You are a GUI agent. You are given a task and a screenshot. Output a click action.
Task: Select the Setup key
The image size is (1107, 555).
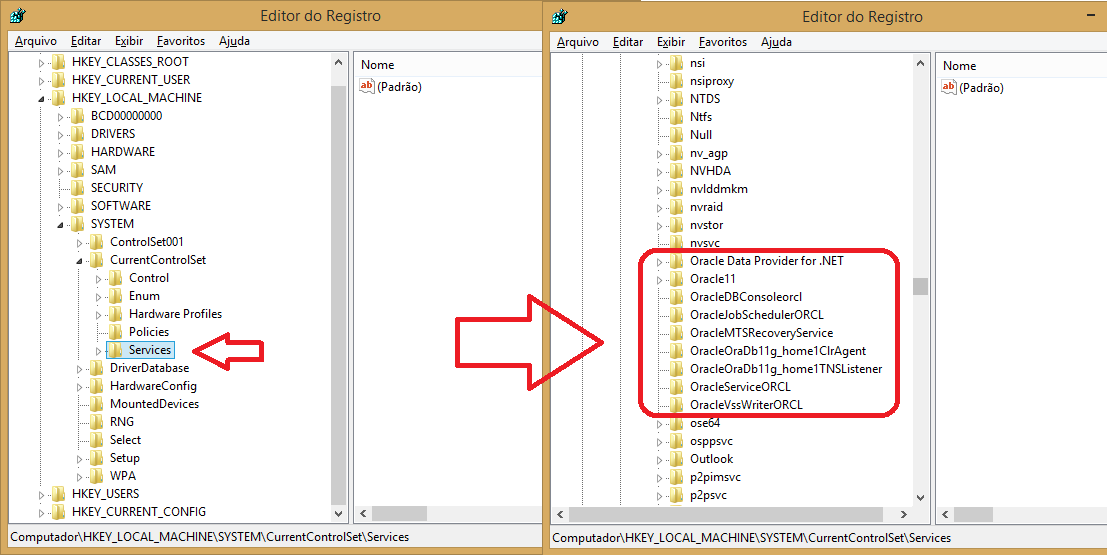click(124, 458)
